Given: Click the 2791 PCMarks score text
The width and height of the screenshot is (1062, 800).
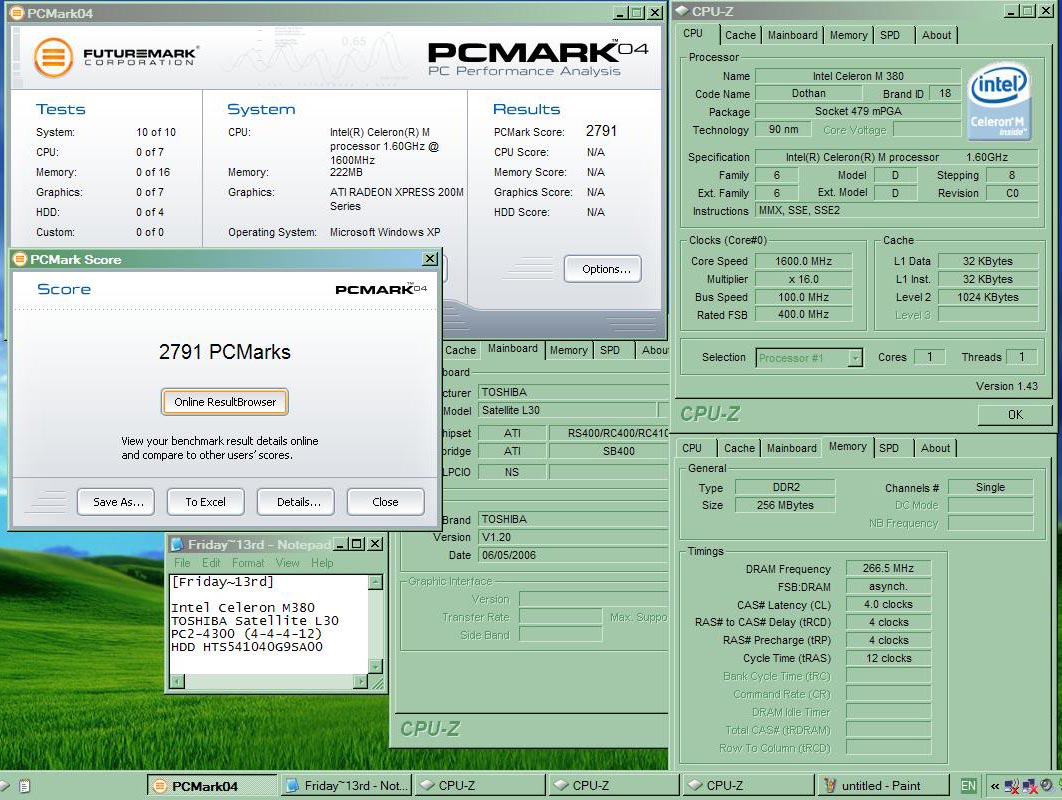Looking at the screenshot, I should [225, 352].
